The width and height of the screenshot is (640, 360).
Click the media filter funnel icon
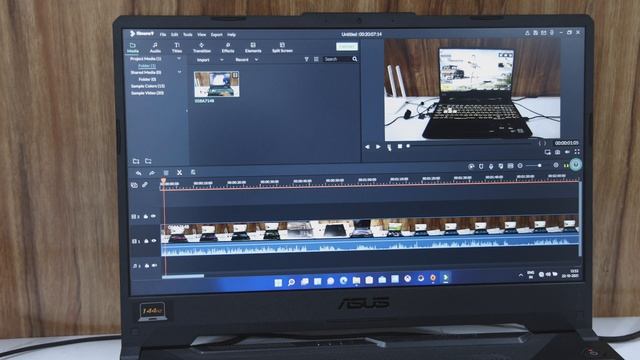pyautogui.click(x=307, y=60)
